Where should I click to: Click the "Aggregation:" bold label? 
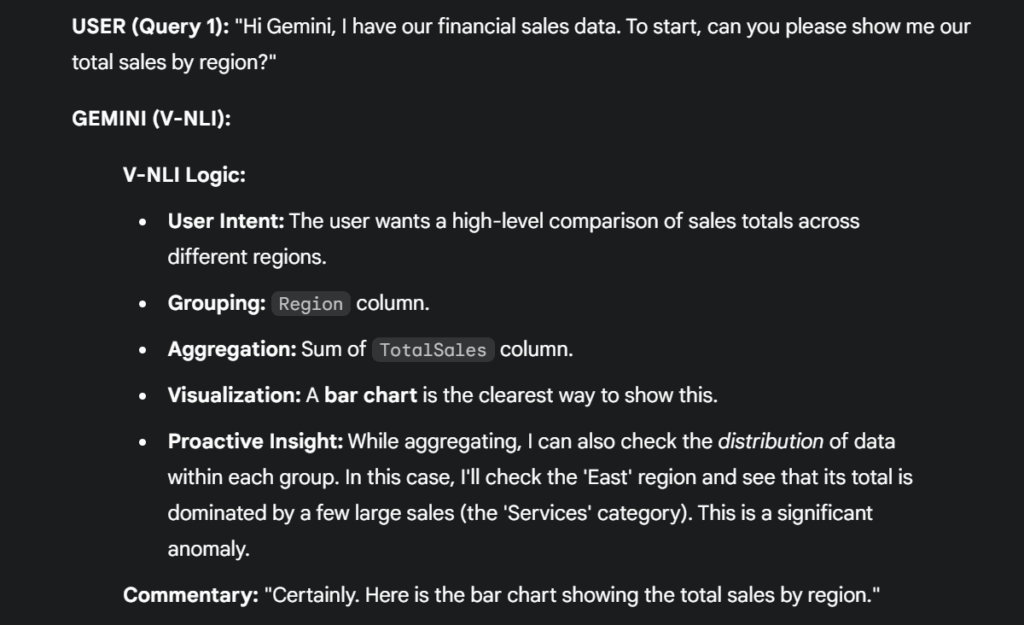(x=232, y=349)
